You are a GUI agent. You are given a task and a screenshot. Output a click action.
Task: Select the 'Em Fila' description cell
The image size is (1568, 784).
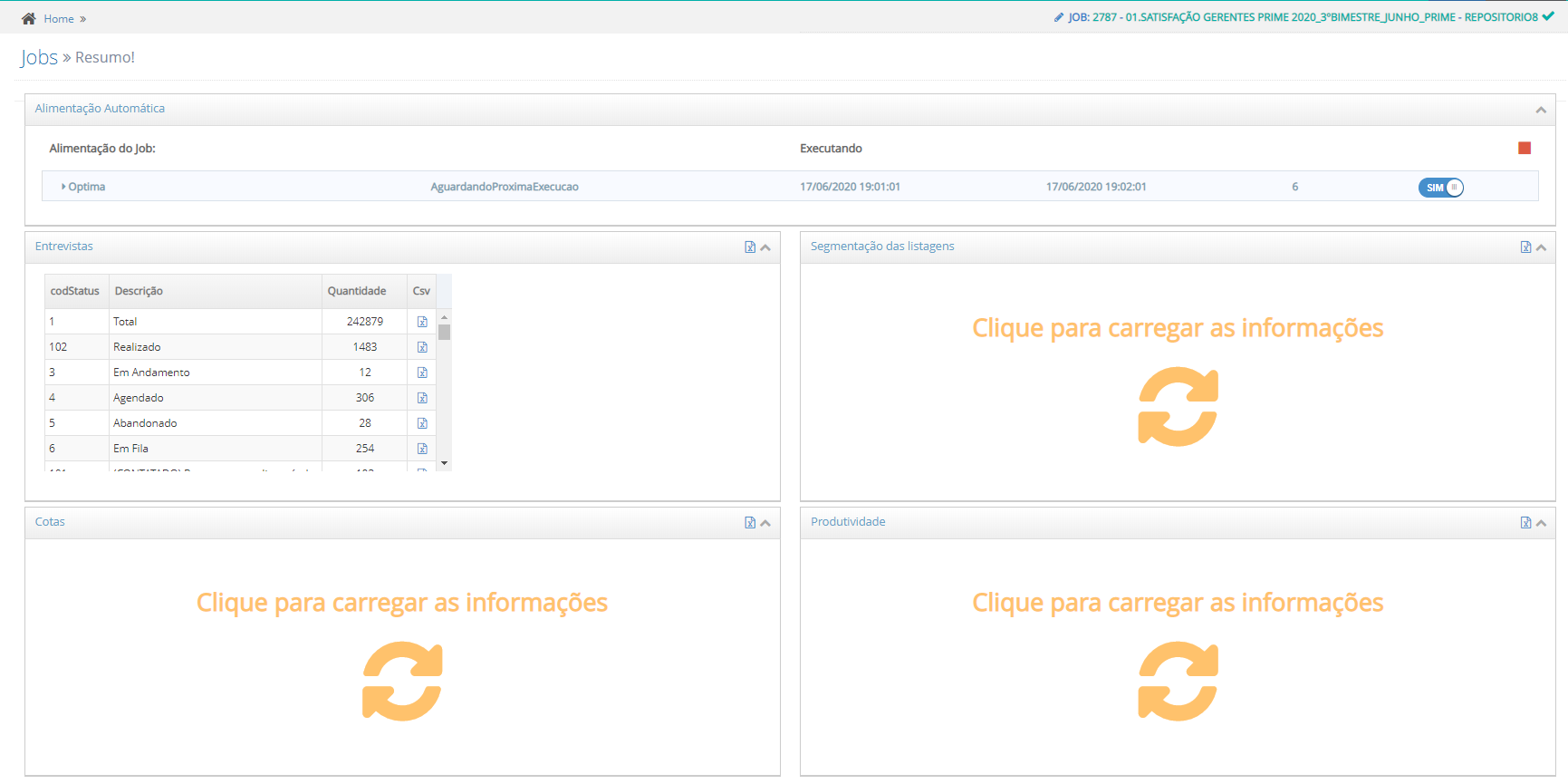(216, 449)
